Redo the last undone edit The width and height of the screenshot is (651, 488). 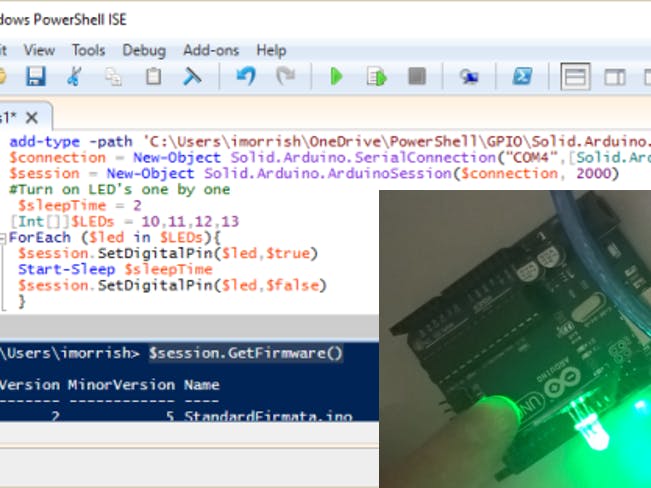coord(286,76)
